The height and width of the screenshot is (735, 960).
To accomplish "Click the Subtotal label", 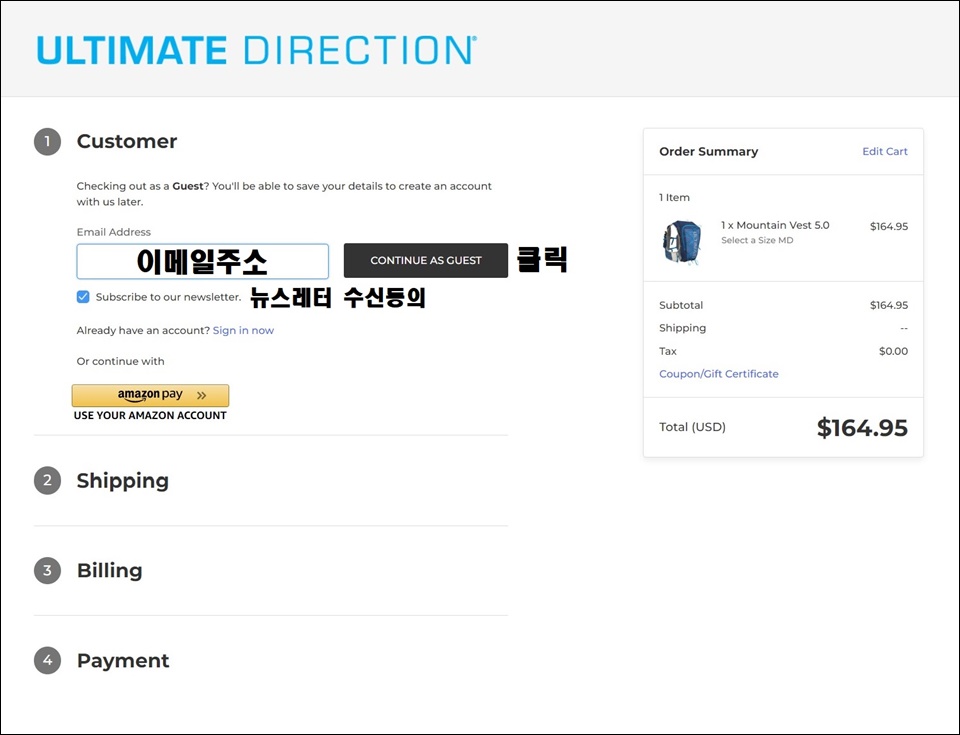I will click(681, 305).
